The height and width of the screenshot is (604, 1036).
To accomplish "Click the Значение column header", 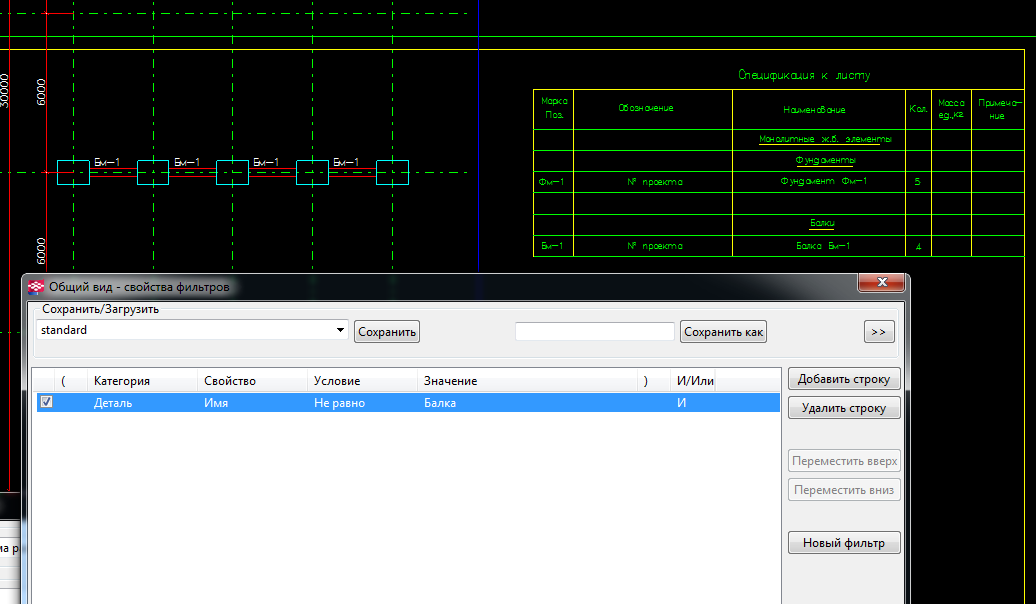I will point(450,381).
